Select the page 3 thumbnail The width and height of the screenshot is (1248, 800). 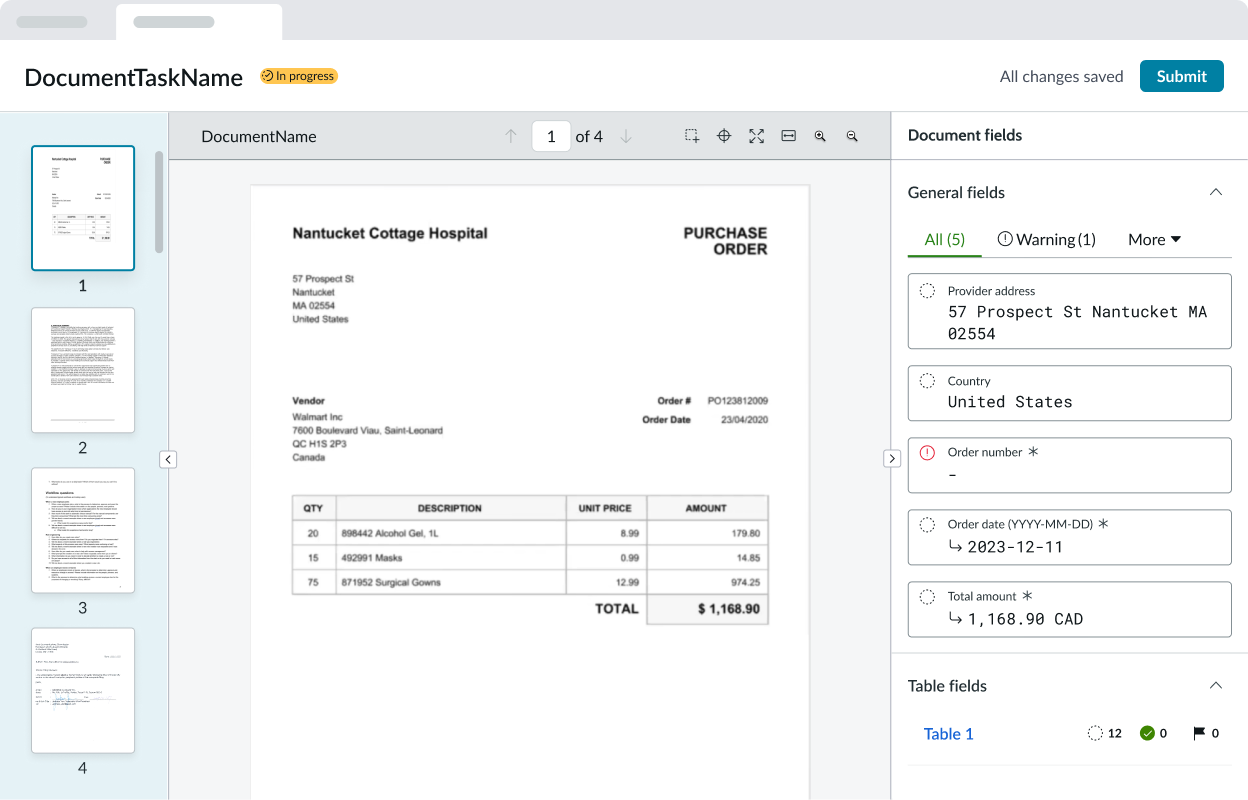pyautogui.click(x=83, y=530)
